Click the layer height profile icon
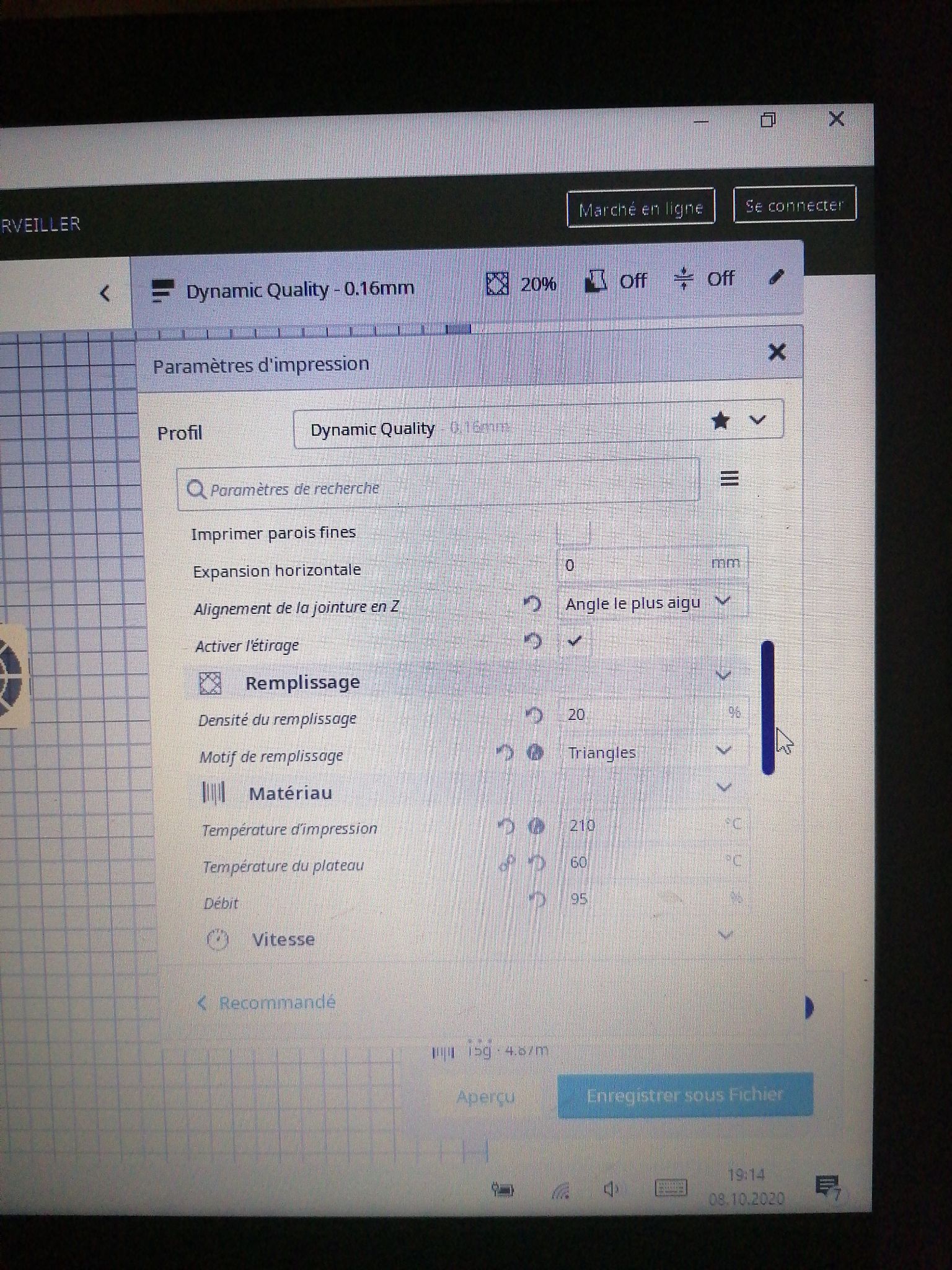The width and height of the screenshot is (952, 1270). point(162,291)
